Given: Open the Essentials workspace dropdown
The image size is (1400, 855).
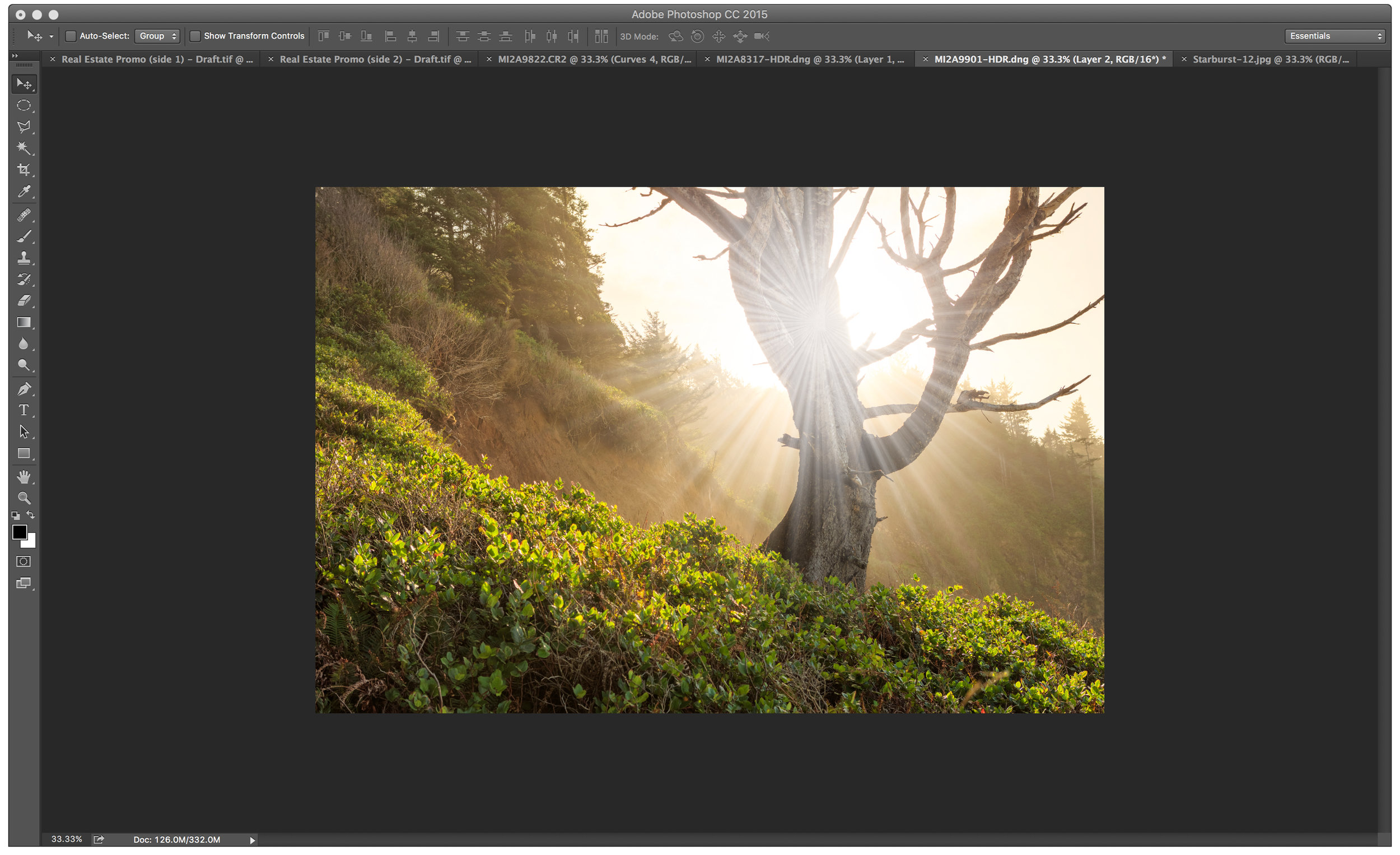Looking at the screenshot, I should [1334, 36].
